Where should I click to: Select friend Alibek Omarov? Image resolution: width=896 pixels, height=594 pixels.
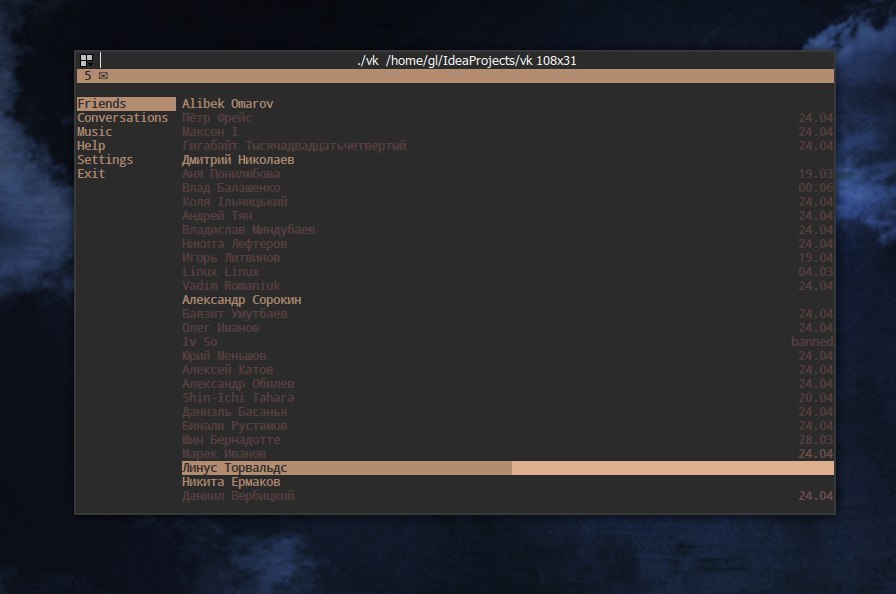[227, 103]
